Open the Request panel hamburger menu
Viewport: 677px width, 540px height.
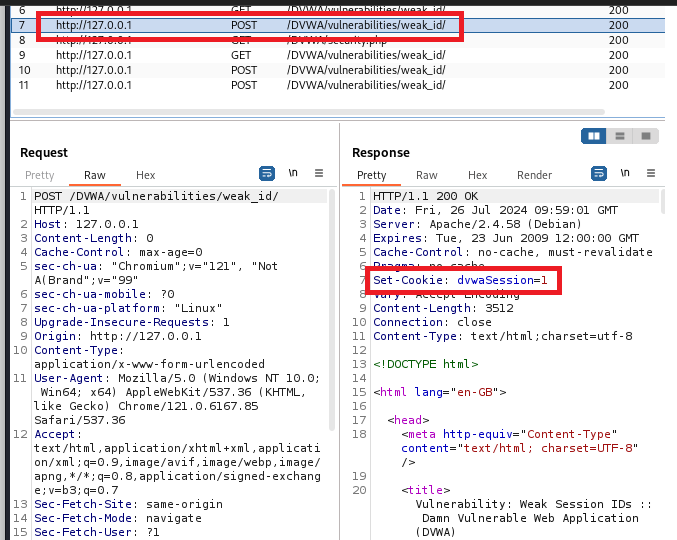point(319,173)
